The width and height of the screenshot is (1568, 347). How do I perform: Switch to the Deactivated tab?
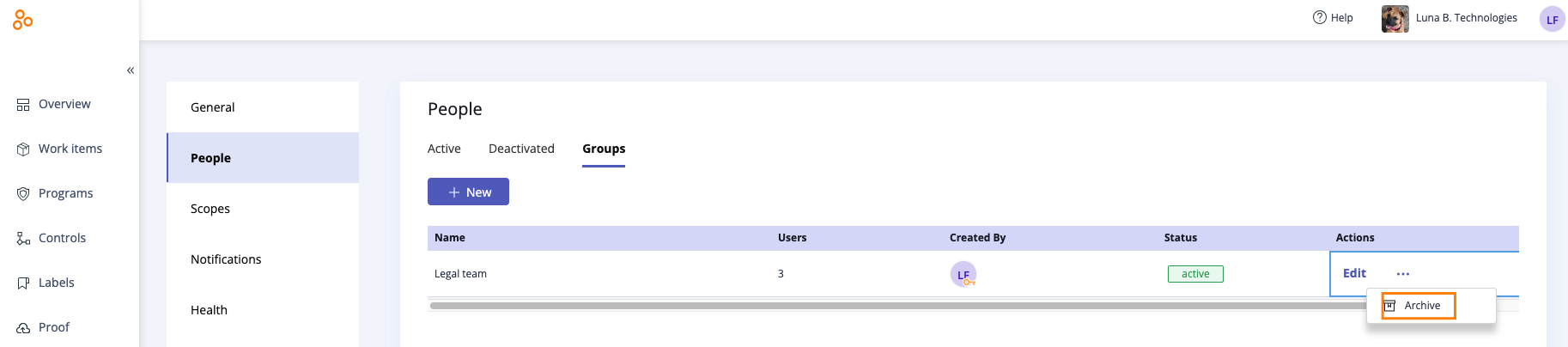(x=521, y=149)
